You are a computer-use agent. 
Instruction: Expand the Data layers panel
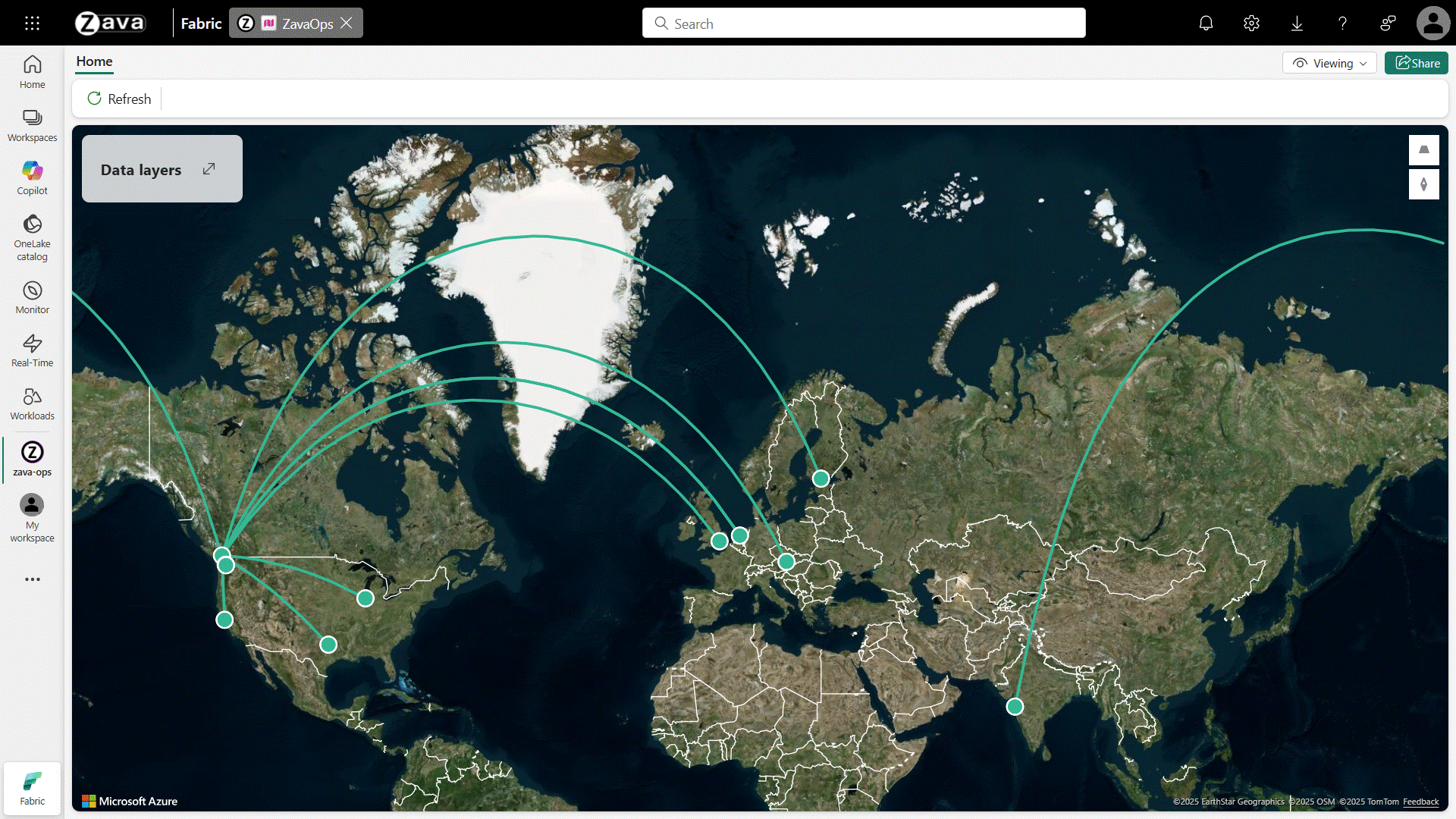click(x=209, y=168)
